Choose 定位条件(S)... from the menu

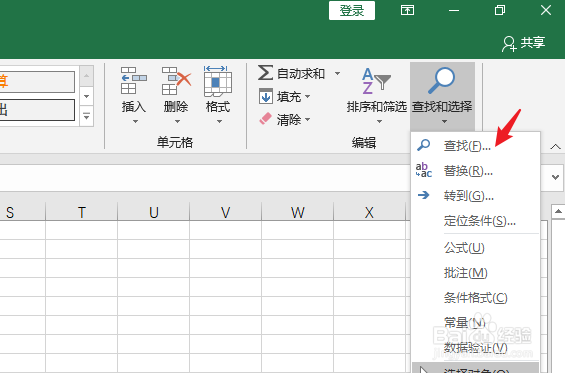tap(475, 221)
